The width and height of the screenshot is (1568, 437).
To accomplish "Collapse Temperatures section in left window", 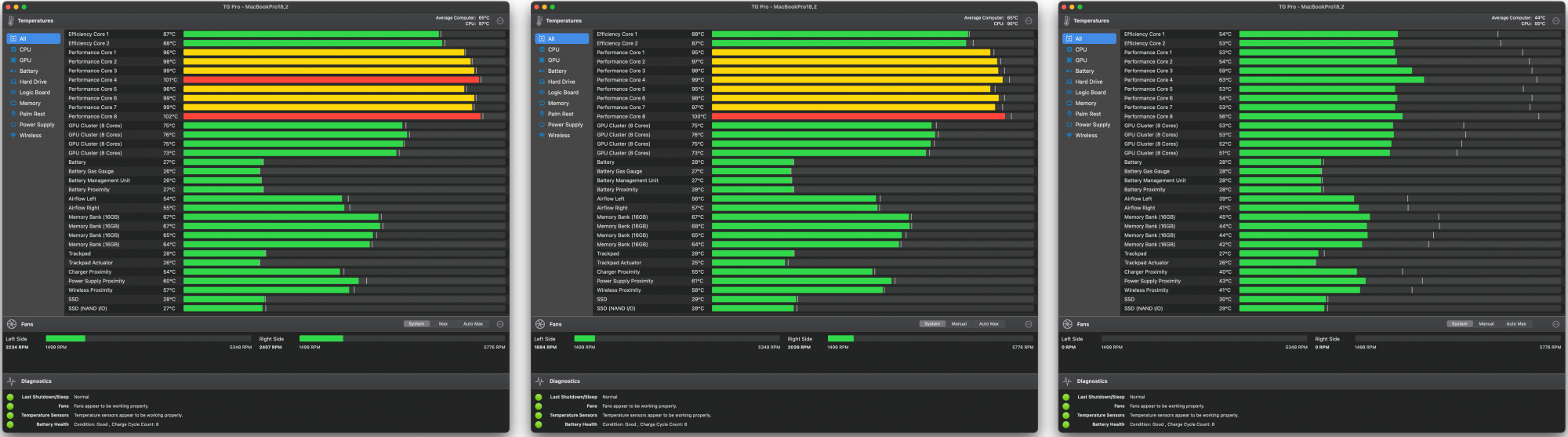I will (x=500, y=21).
